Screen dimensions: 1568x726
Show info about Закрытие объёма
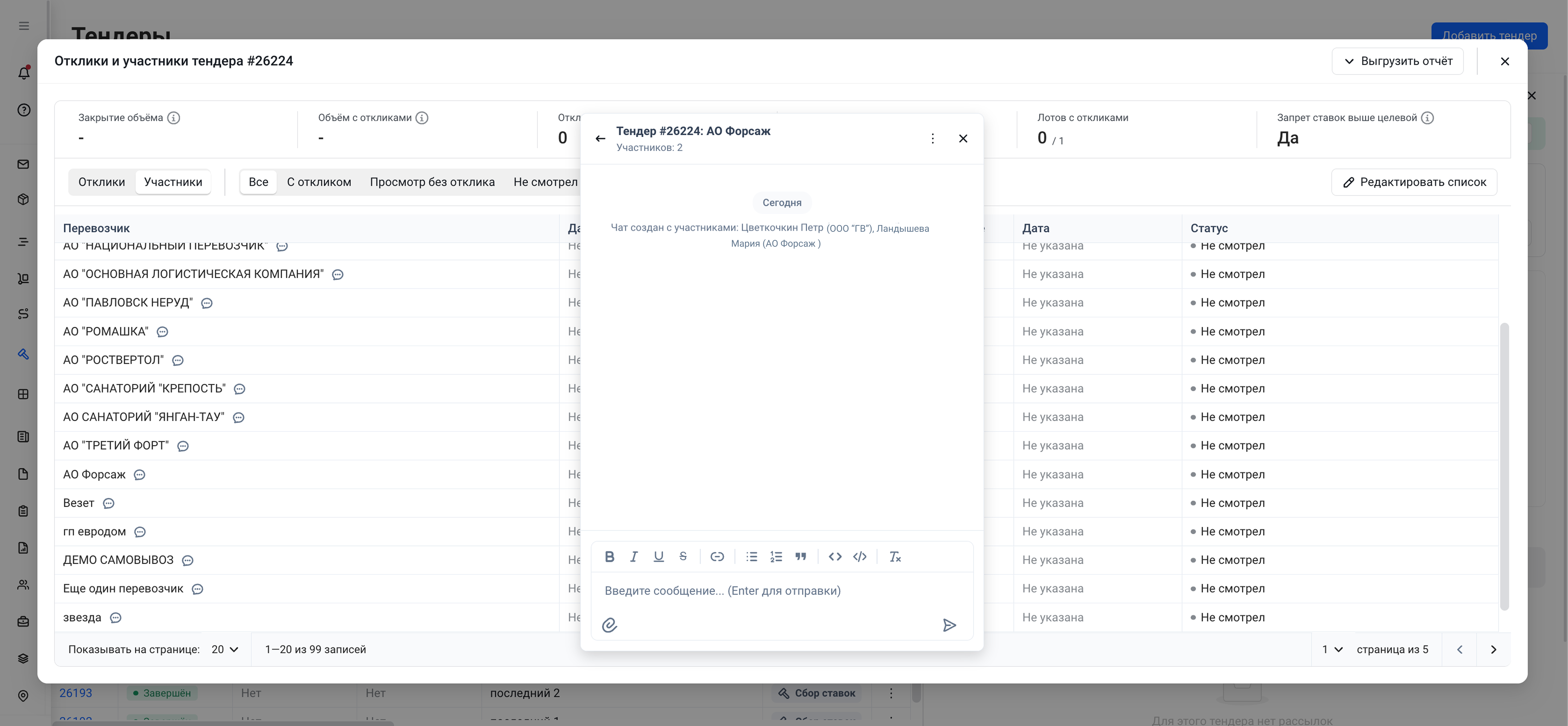pos(174,118)
